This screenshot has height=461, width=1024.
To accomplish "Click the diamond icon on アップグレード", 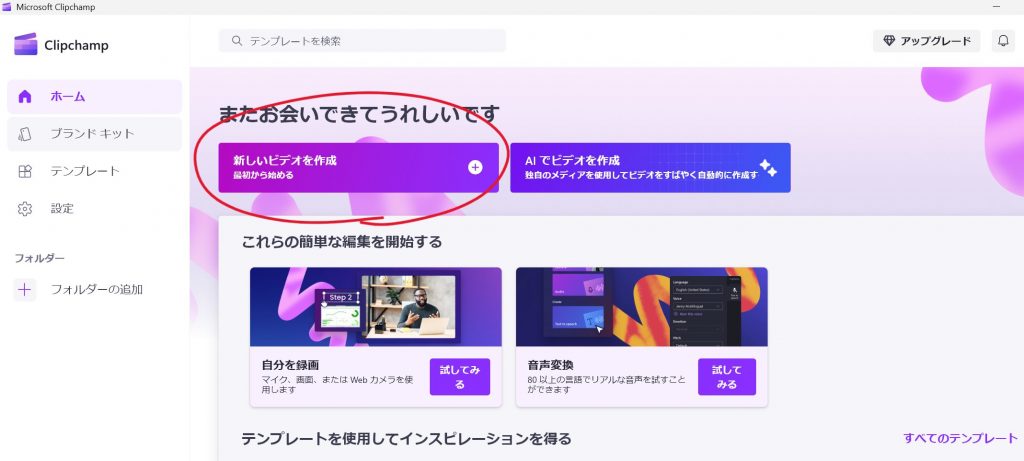I will click(x=889, y=40).
